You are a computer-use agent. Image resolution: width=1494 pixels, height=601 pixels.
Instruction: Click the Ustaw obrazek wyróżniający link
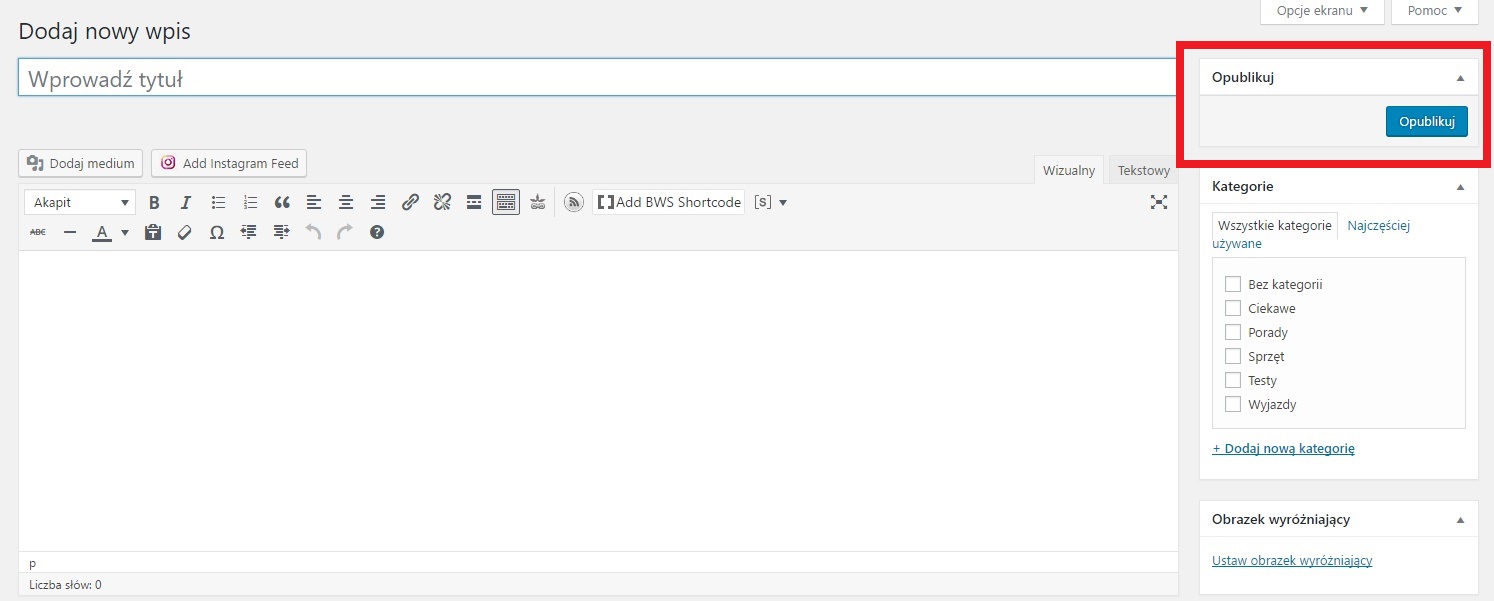1291,560
